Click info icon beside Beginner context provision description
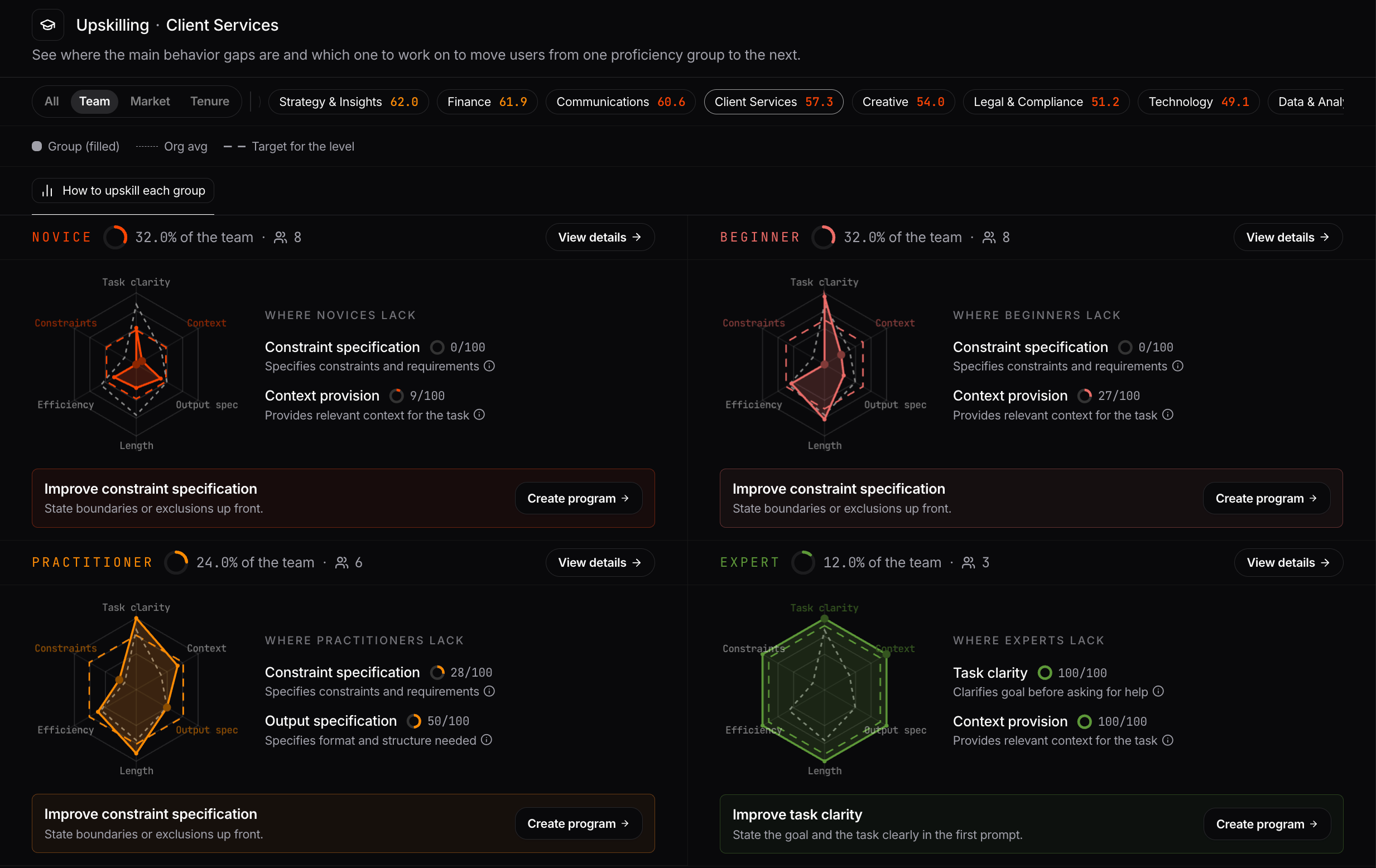Screen dimensions: 1376x868 (1168, 414)
